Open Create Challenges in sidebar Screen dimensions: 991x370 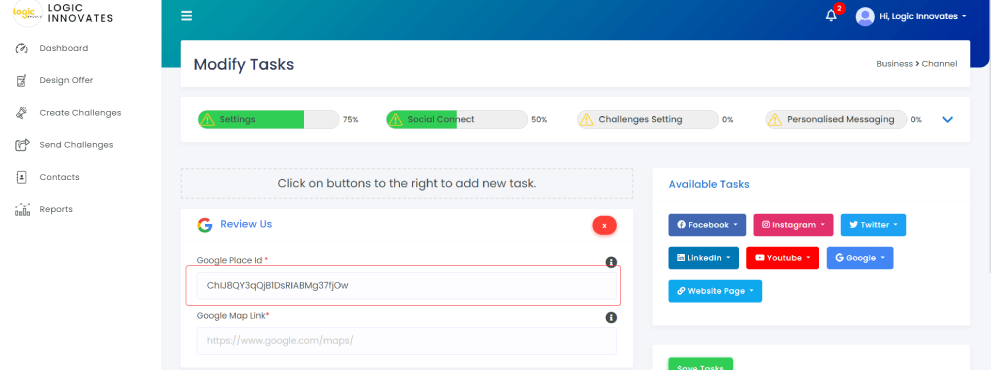click(x=80, y=113)
